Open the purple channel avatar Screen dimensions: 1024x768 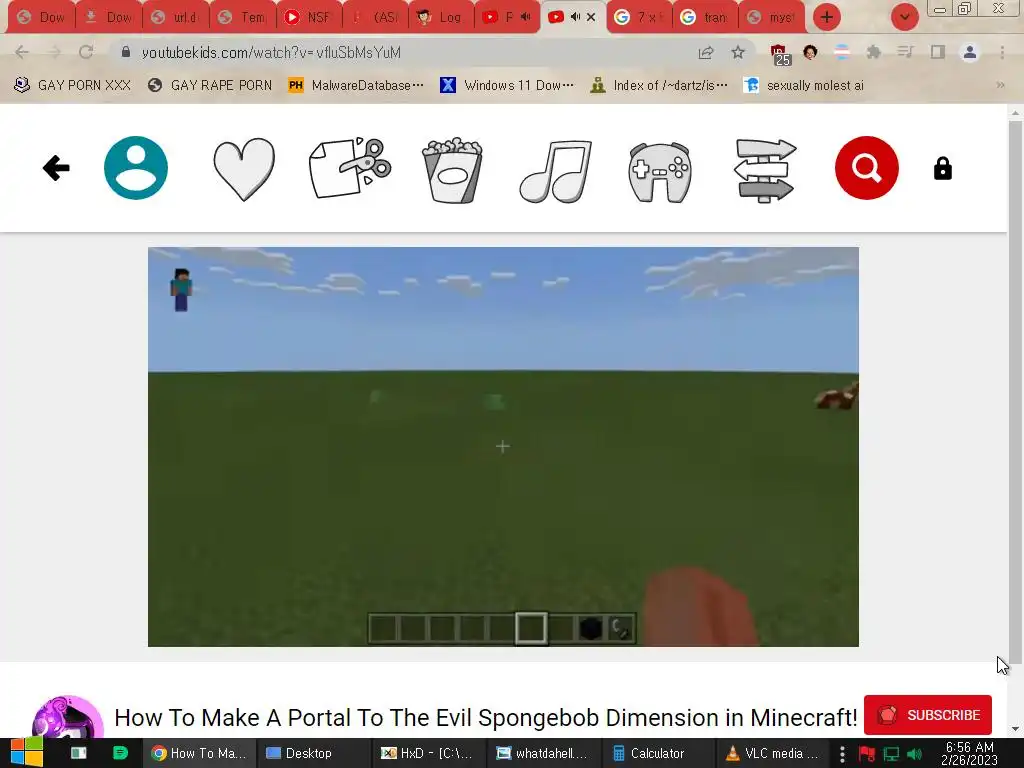click(67, 716)
